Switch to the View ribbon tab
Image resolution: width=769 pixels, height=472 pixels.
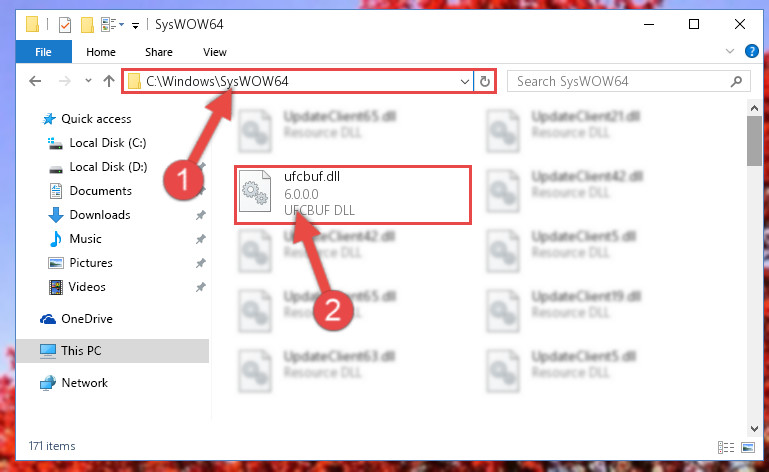pyautogui.click(x=215, y=52)
